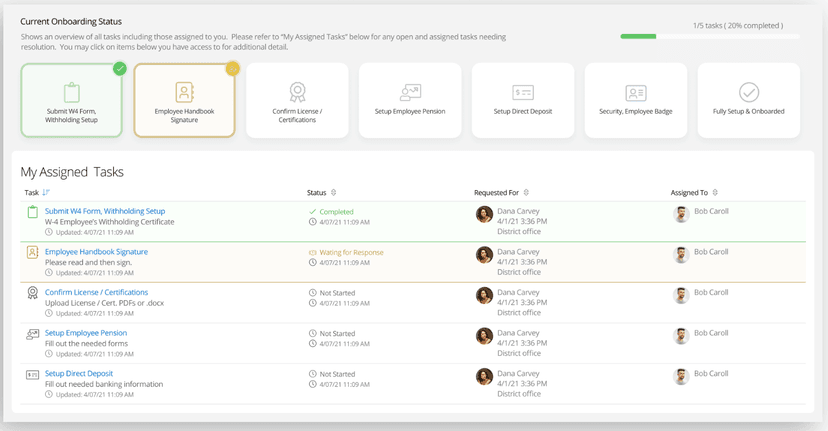828x431 pixels.
Task: Click the 1/5 tasks completed text
Action: click(x=738, y=25)
